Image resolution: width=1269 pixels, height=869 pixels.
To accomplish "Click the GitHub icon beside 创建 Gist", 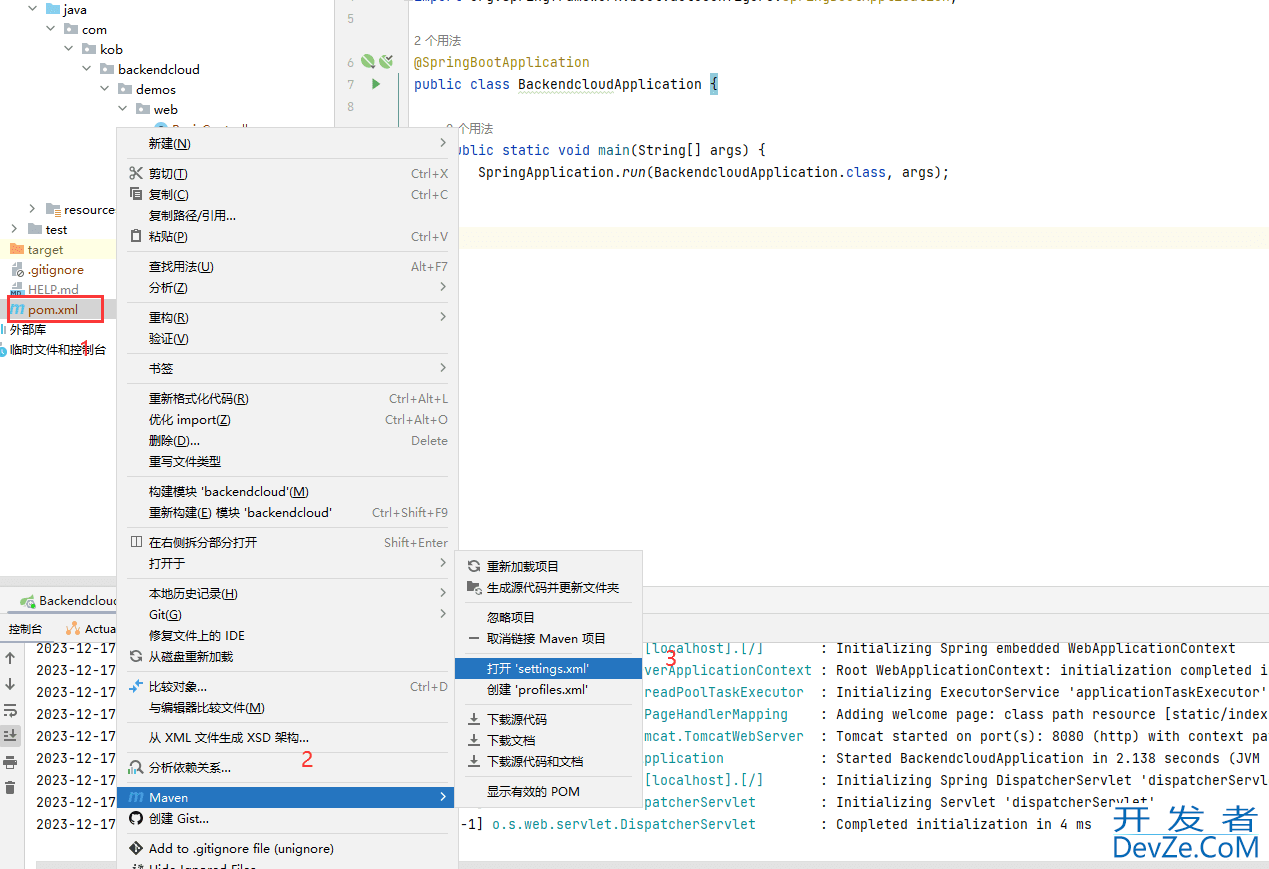I will pos(137,818).
